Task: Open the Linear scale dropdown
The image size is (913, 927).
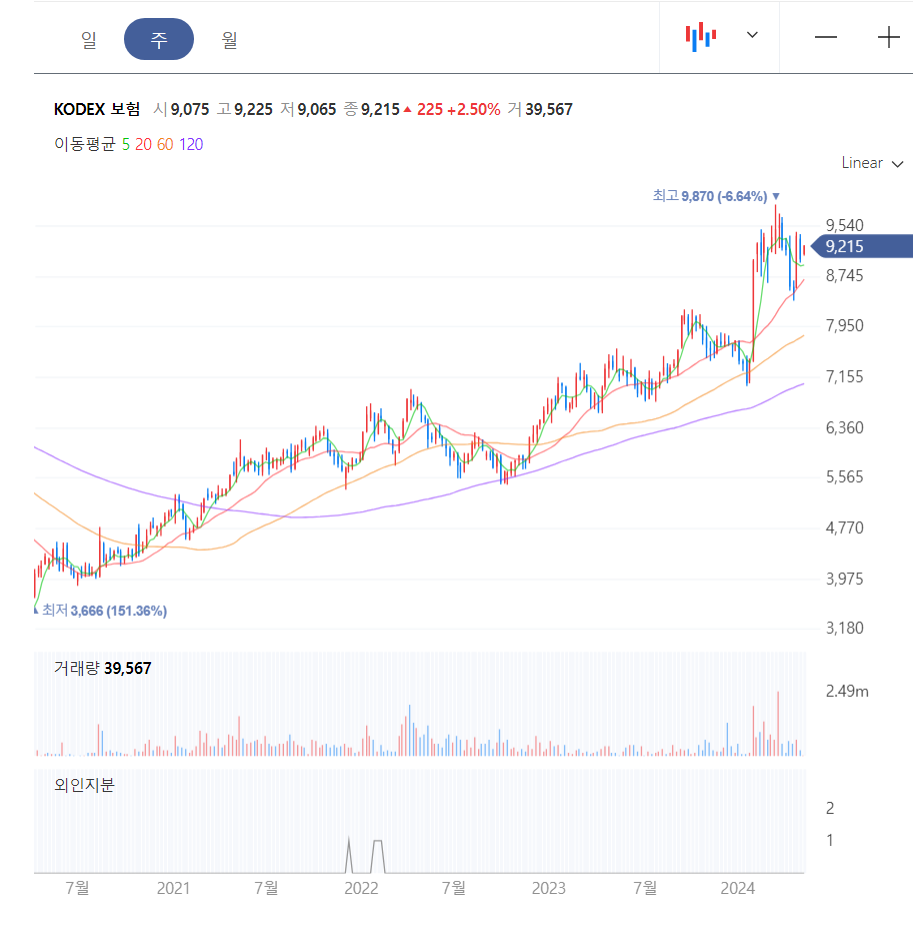Action: [872, 163]
